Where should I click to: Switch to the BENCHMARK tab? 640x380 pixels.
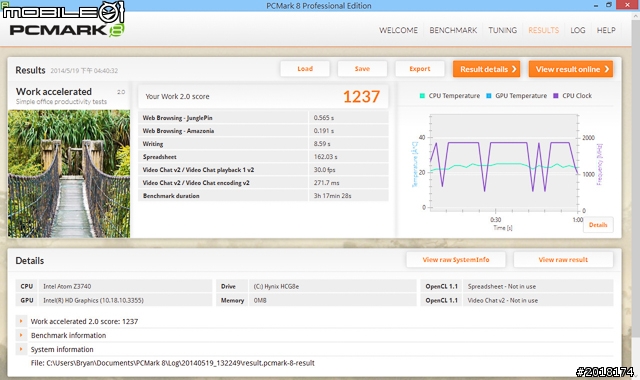(453, 30)
